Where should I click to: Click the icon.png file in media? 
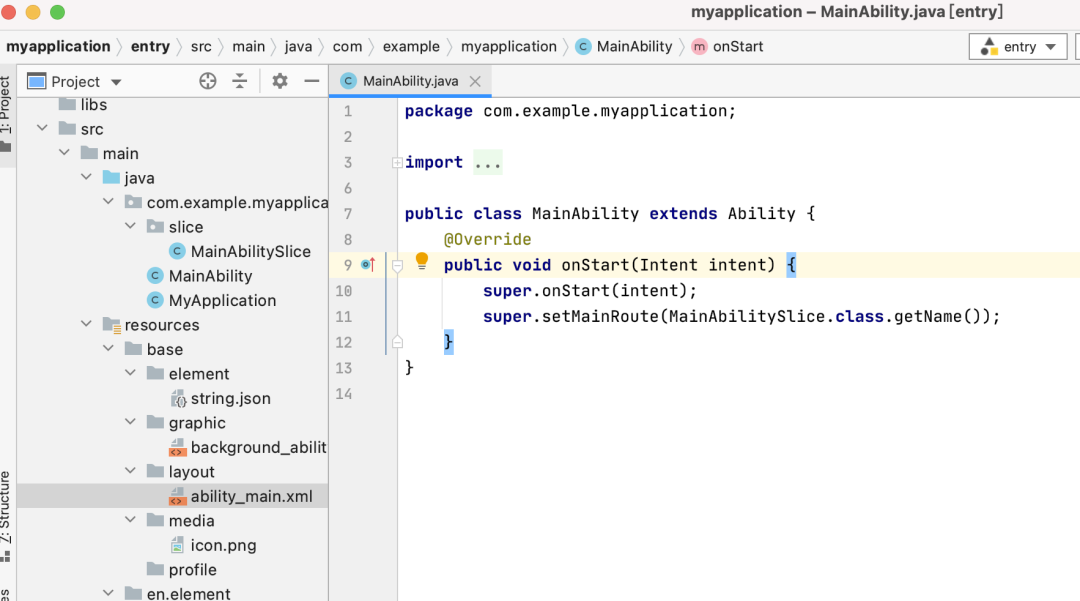223,545
